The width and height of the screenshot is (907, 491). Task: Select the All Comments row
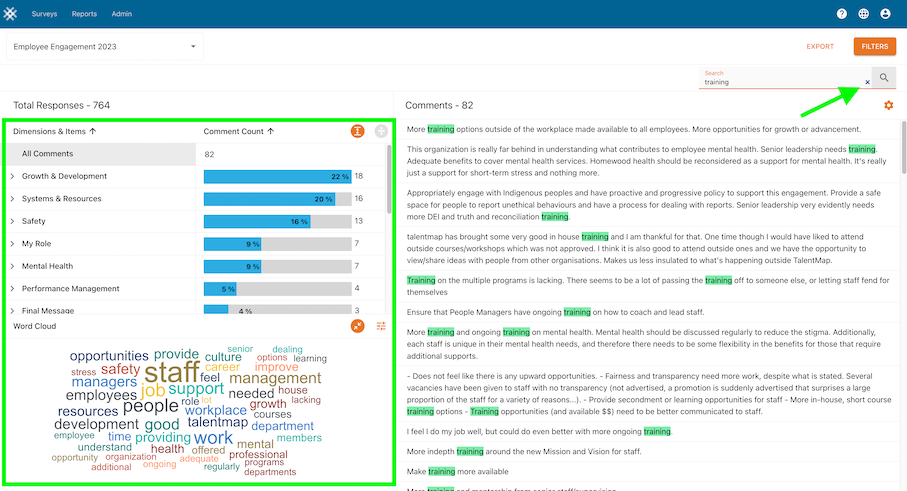tap(196, 154)
